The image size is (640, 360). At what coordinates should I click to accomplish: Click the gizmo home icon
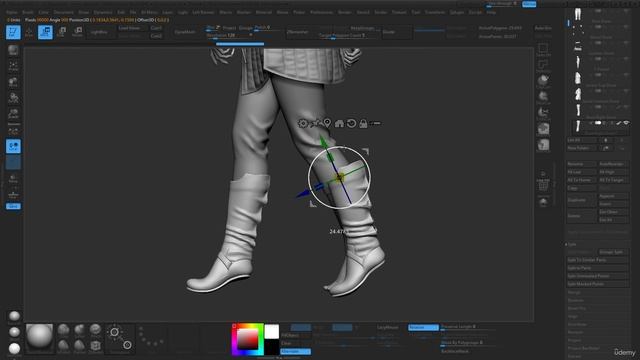(x=339, y=123)
